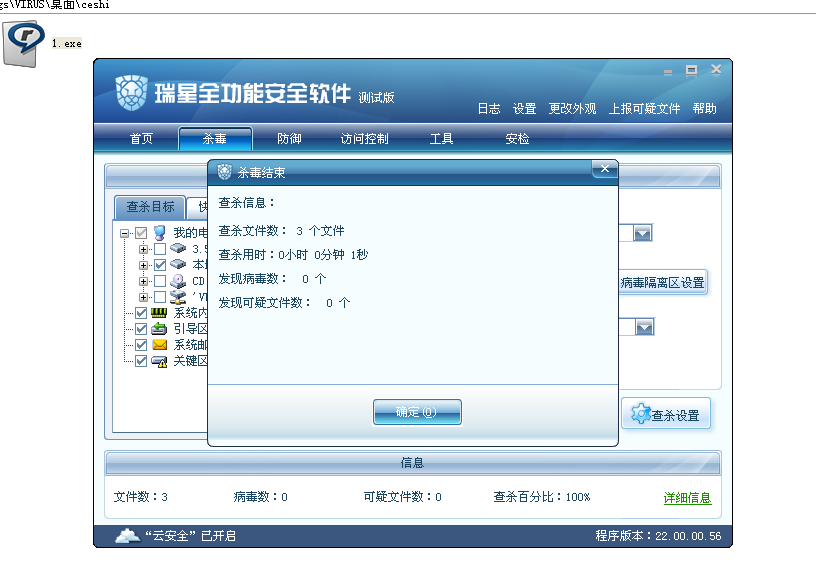Toggle the My Computer checkbox
Screen dimensions: 816x584
pos(141,233)
